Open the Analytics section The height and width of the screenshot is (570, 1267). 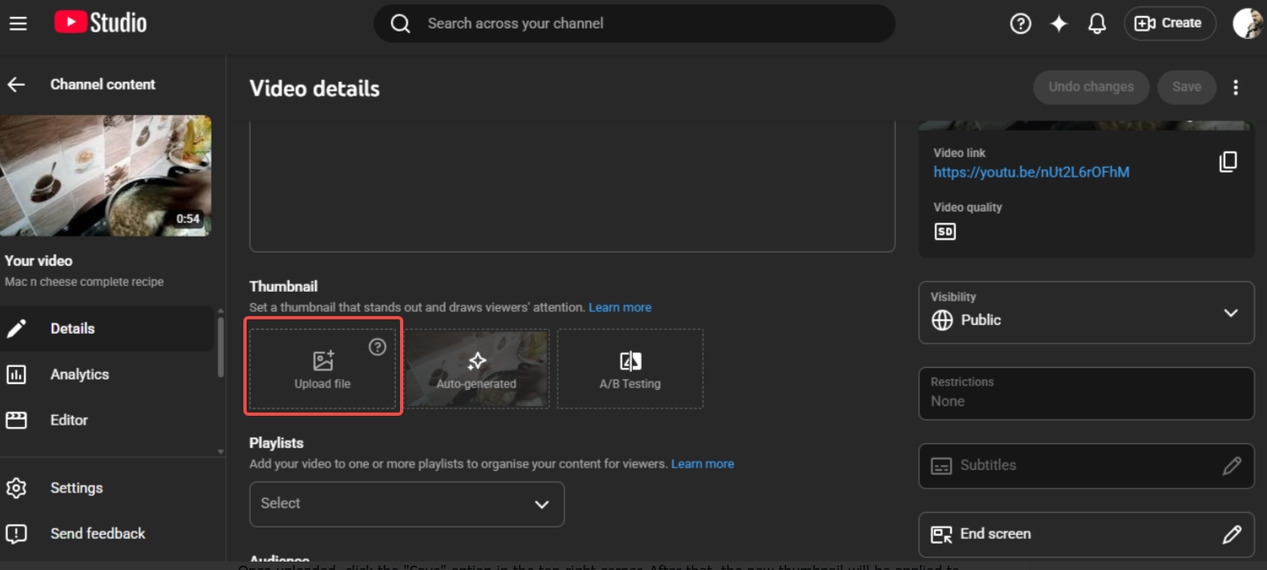[x=107, y=374]
